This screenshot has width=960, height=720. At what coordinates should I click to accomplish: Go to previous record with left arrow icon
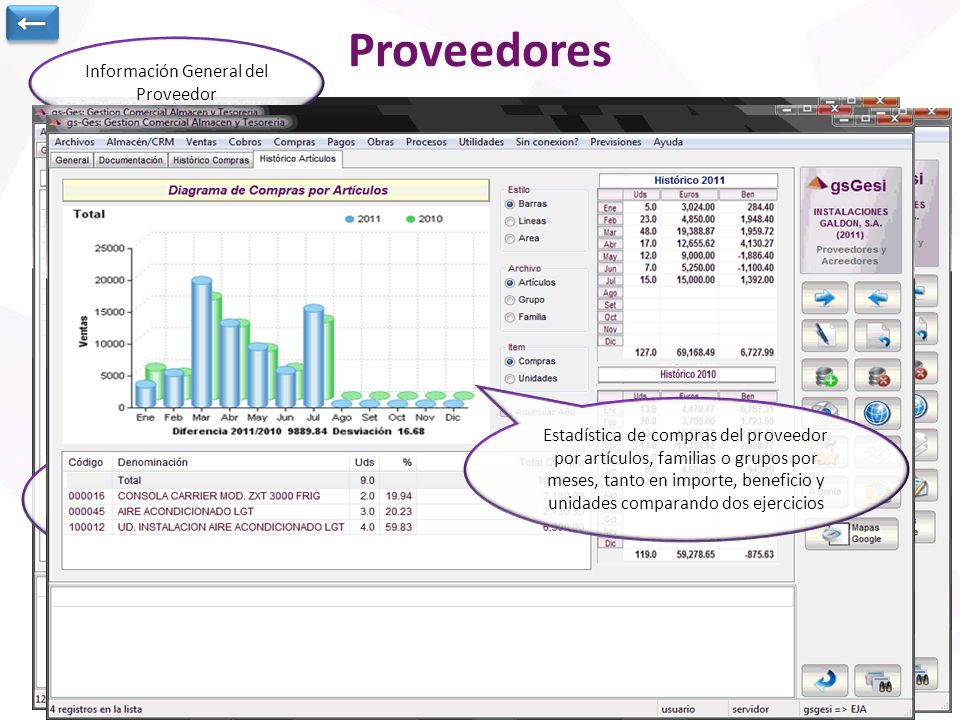(877, 298)
